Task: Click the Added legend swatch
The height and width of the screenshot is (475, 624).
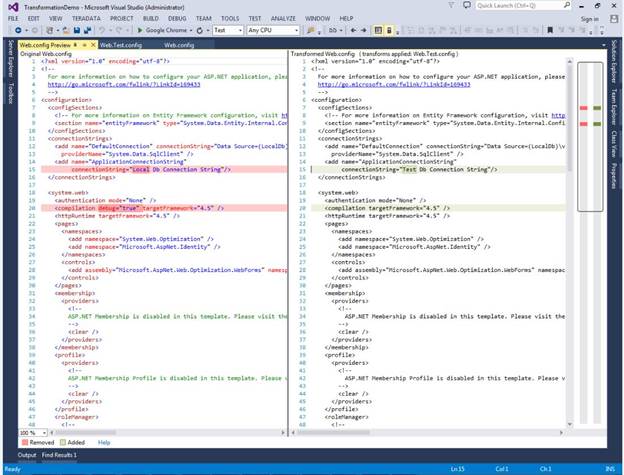Action: pyautogui.click(x=63, y=442)
